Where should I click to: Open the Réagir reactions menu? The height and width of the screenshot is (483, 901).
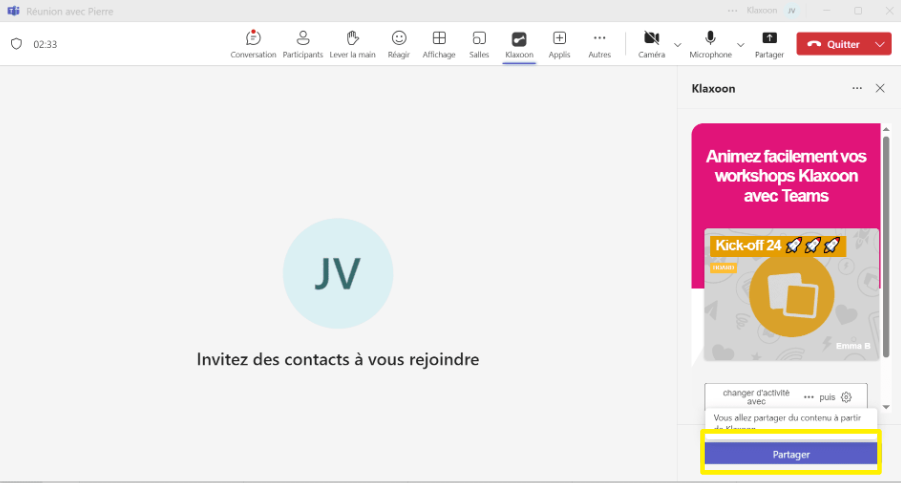[x=399, y=43]
